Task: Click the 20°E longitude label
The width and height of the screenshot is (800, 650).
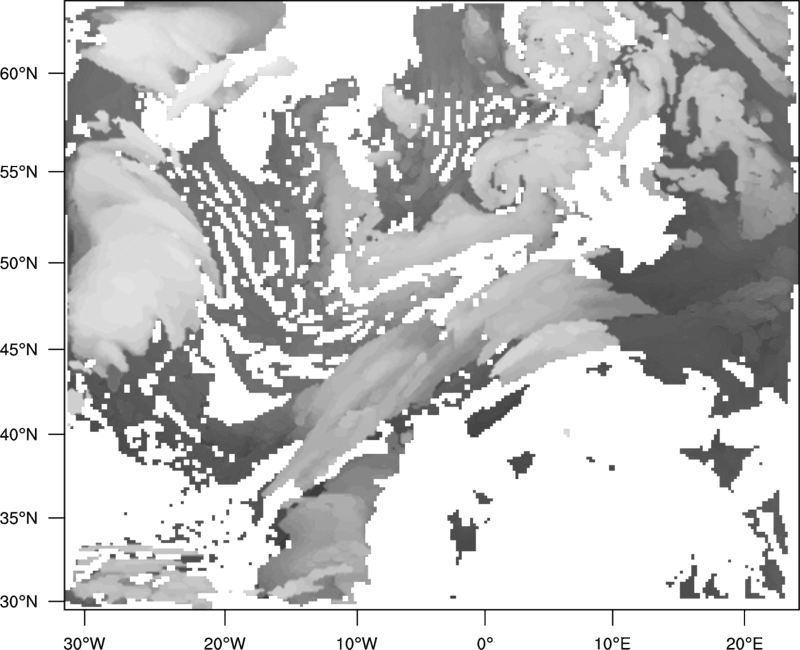Action: tap(744, 643)
